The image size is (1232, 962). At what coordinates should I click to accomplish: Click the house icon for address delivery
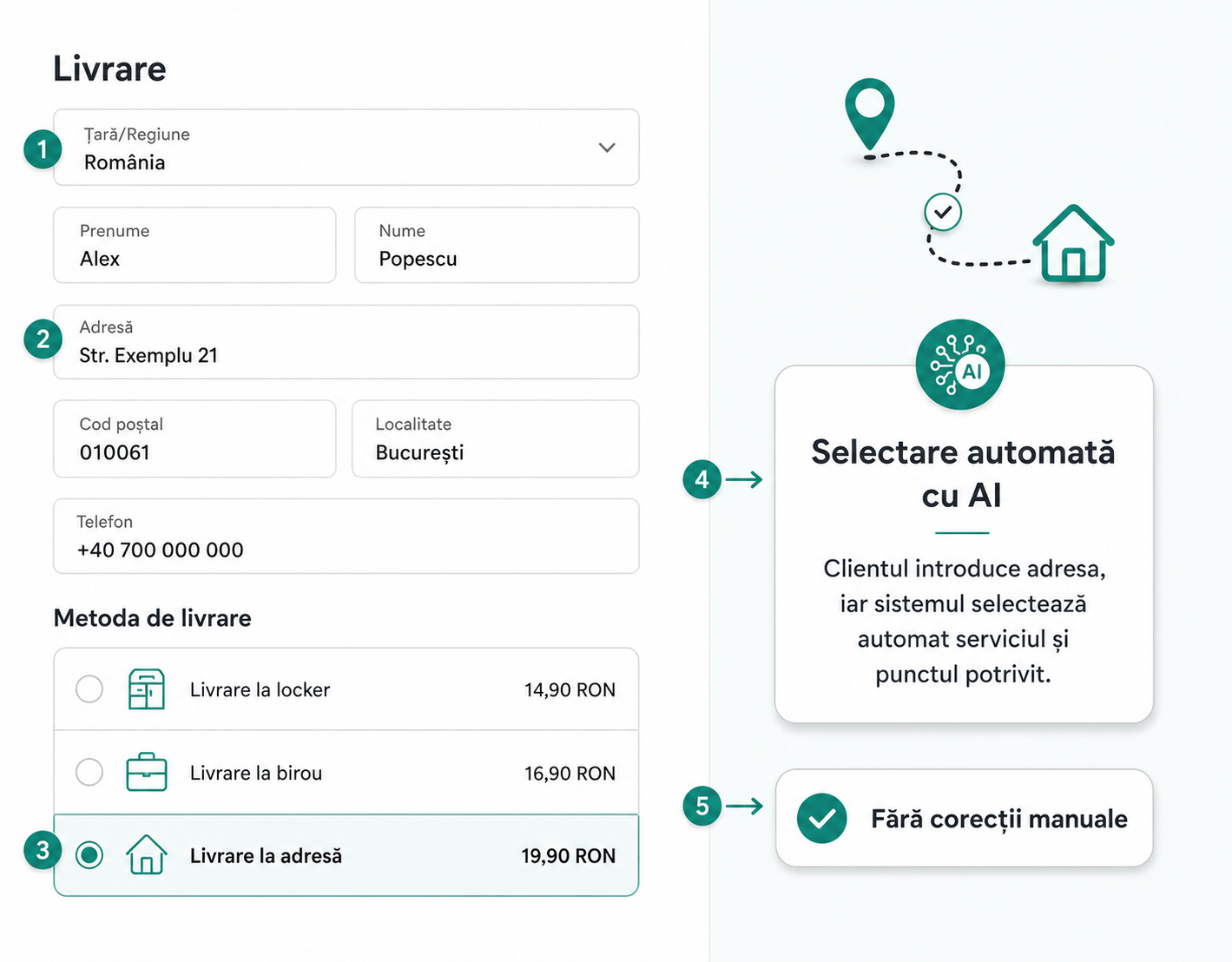click(x=146, y=854)
